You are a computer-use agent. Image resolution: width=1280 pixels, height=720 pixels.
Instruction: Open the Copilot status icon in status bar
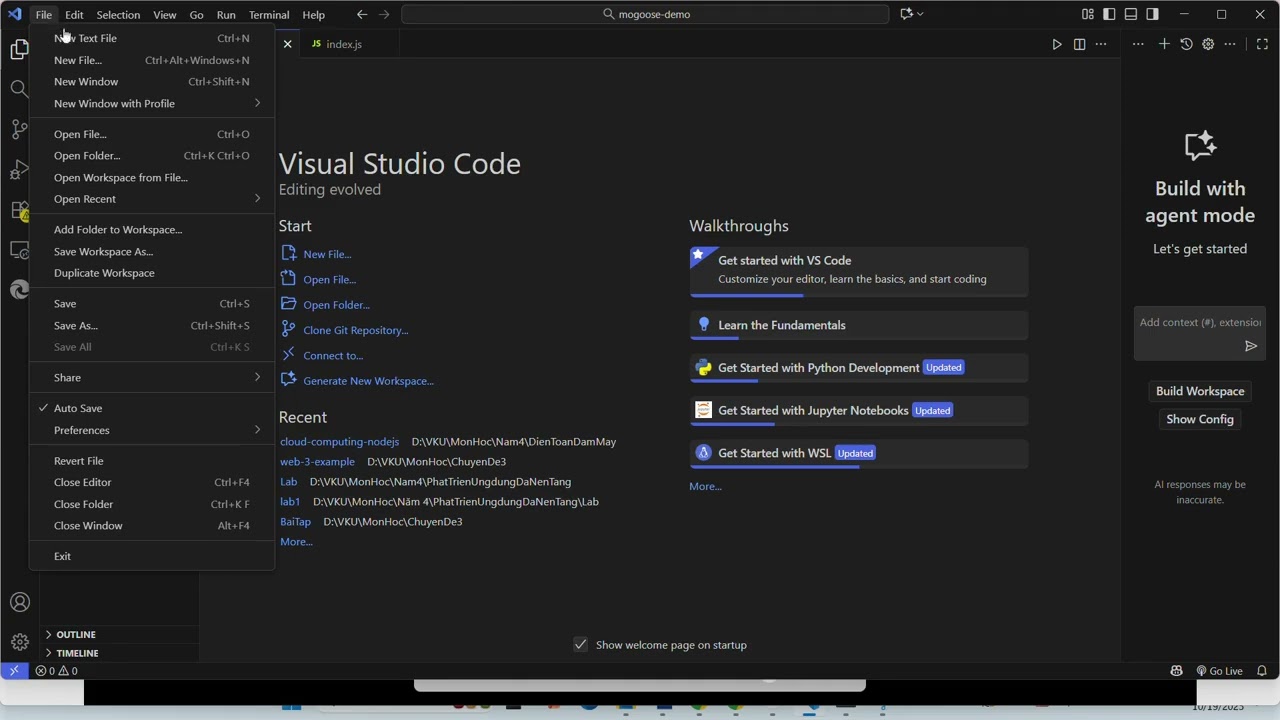click(x=1176, y=671)
